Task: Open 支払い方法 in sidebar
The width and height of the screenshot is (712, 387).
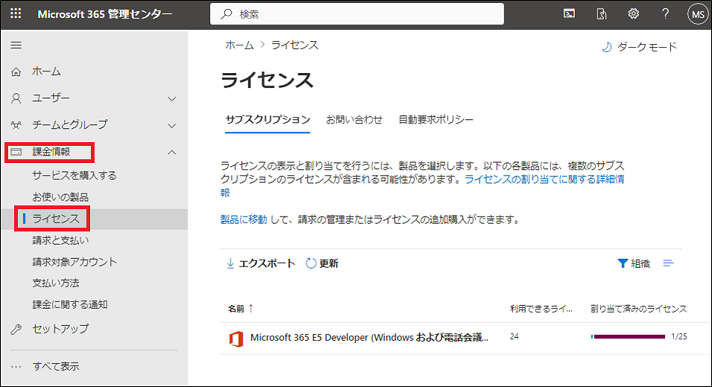Action: [55, 283]
